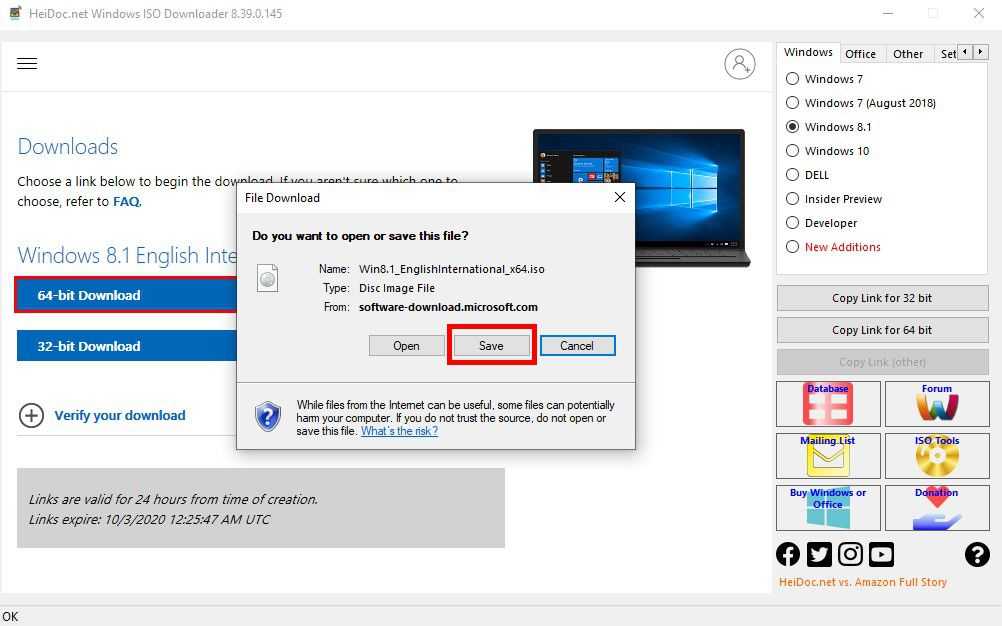This screenshot has width=1002, height=626.
Task: Click the help question mark icon
Action: [x=977, y=554]
